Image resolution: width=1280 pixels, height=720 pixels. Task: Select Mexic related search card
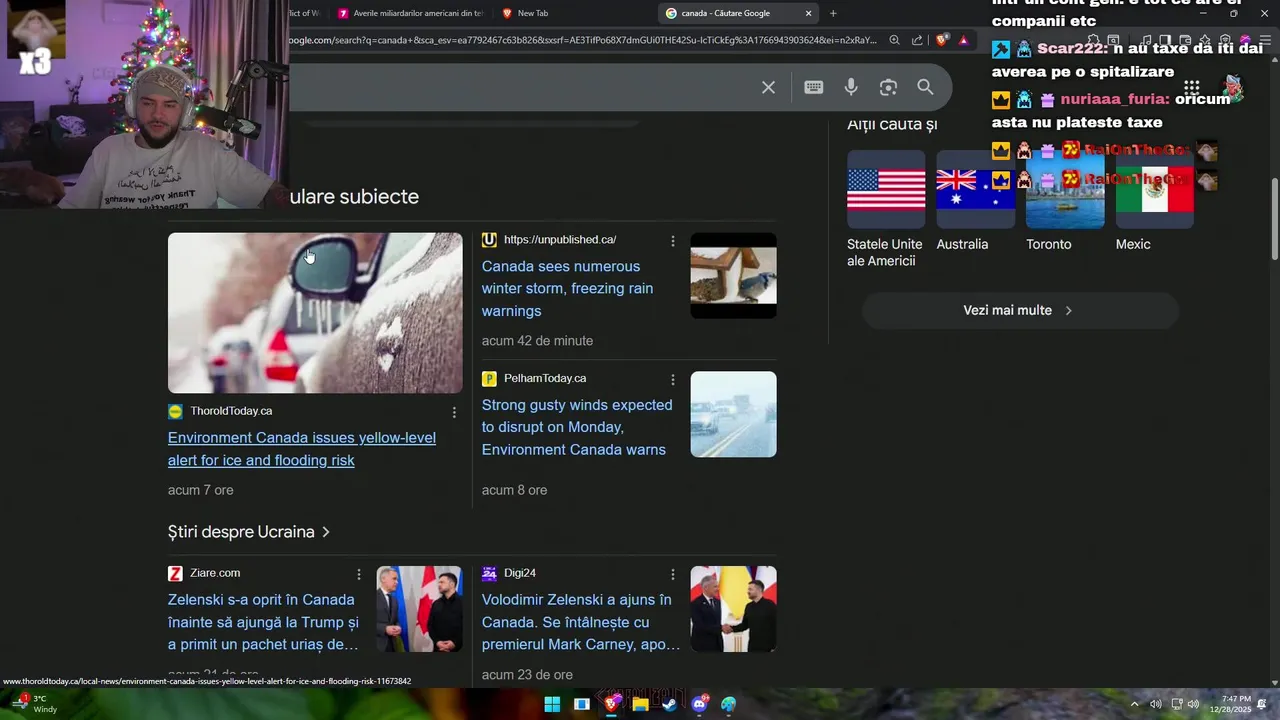(1154, 201)
